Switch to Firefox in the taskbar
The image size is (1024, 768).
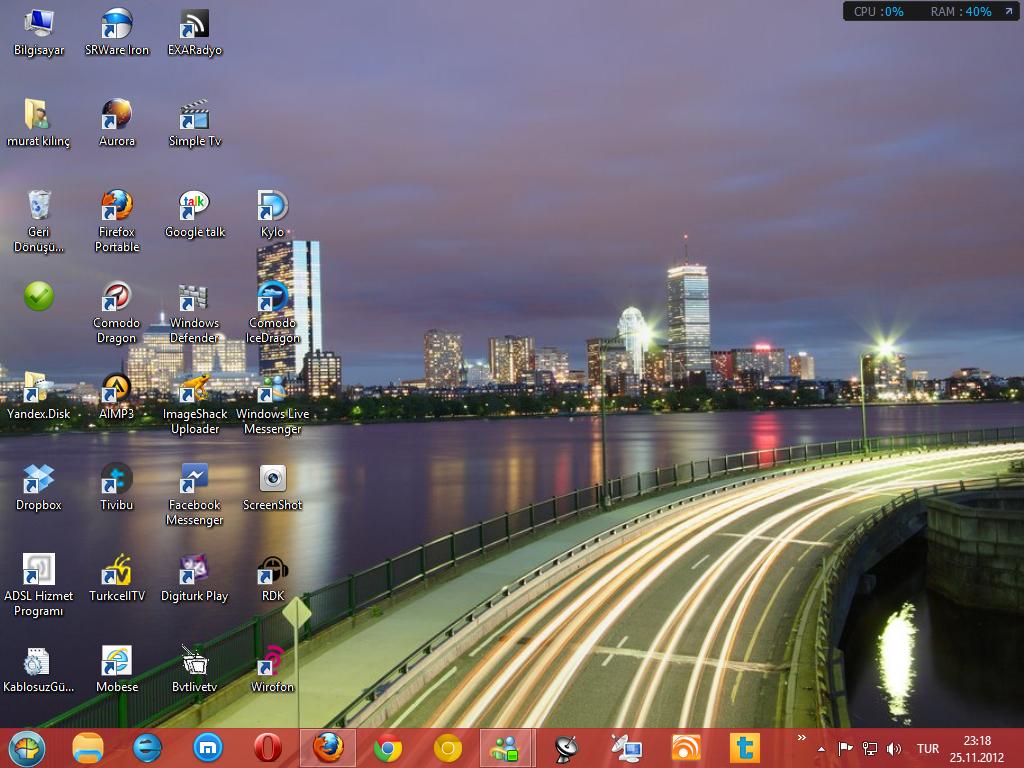(x=327, y=747)
